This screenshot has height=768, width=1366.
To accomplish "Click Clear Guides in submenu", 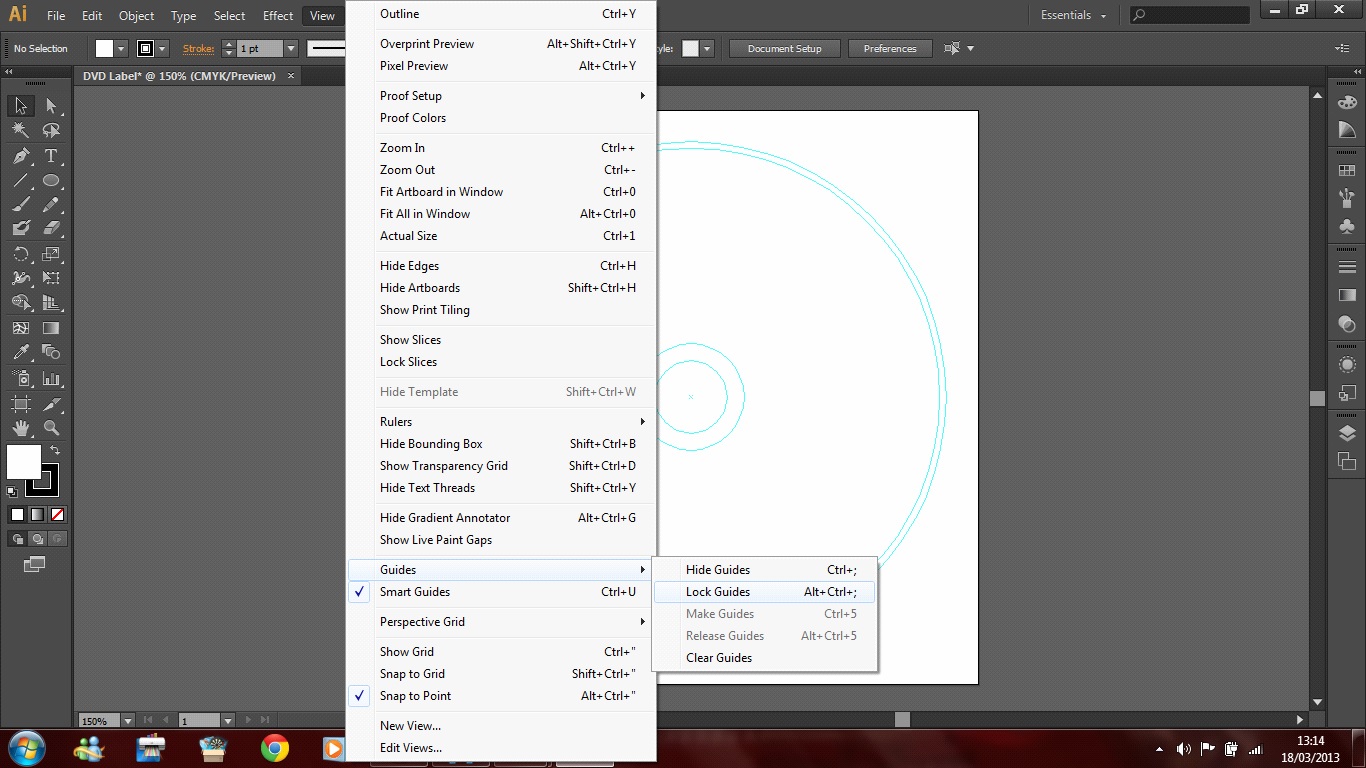I will (x=765, y=658).
